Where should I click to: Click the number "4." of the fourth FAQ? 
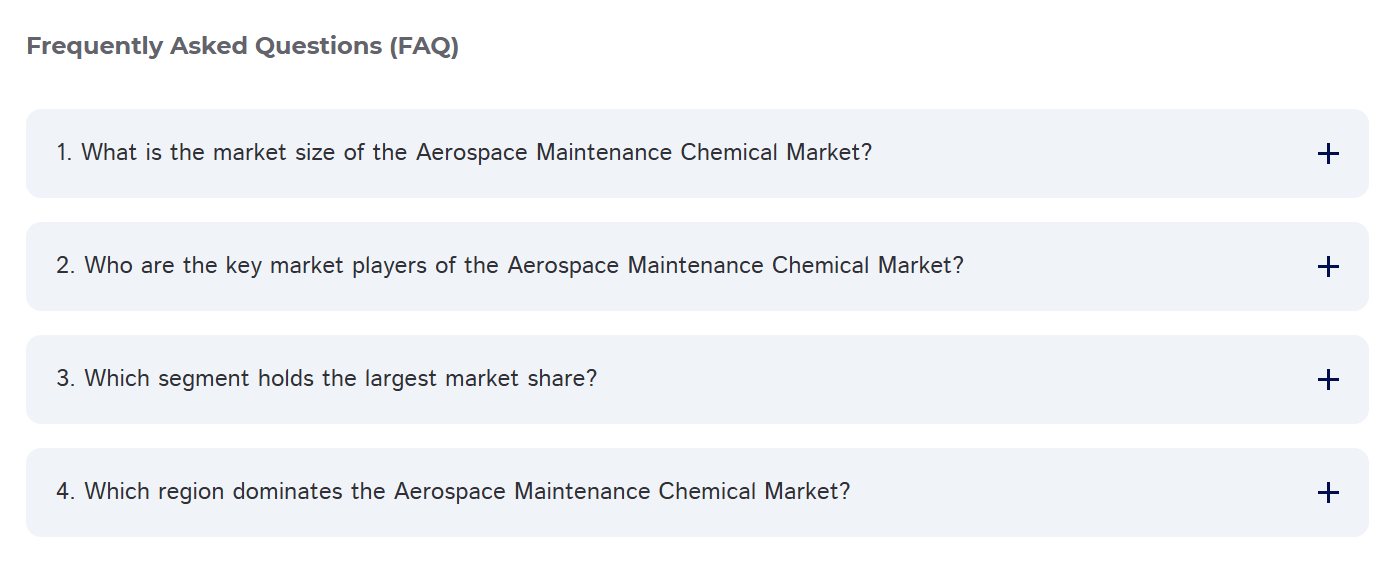pyautogui.click(x=66, y=492)
